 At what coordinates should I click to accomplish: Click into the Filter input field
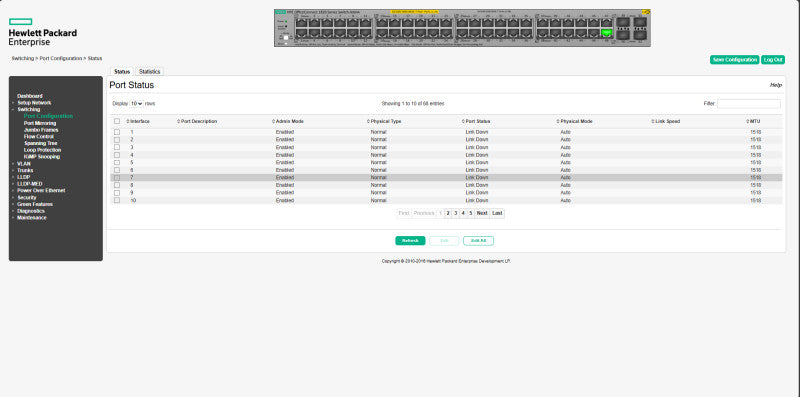click(x=748, y=104)
